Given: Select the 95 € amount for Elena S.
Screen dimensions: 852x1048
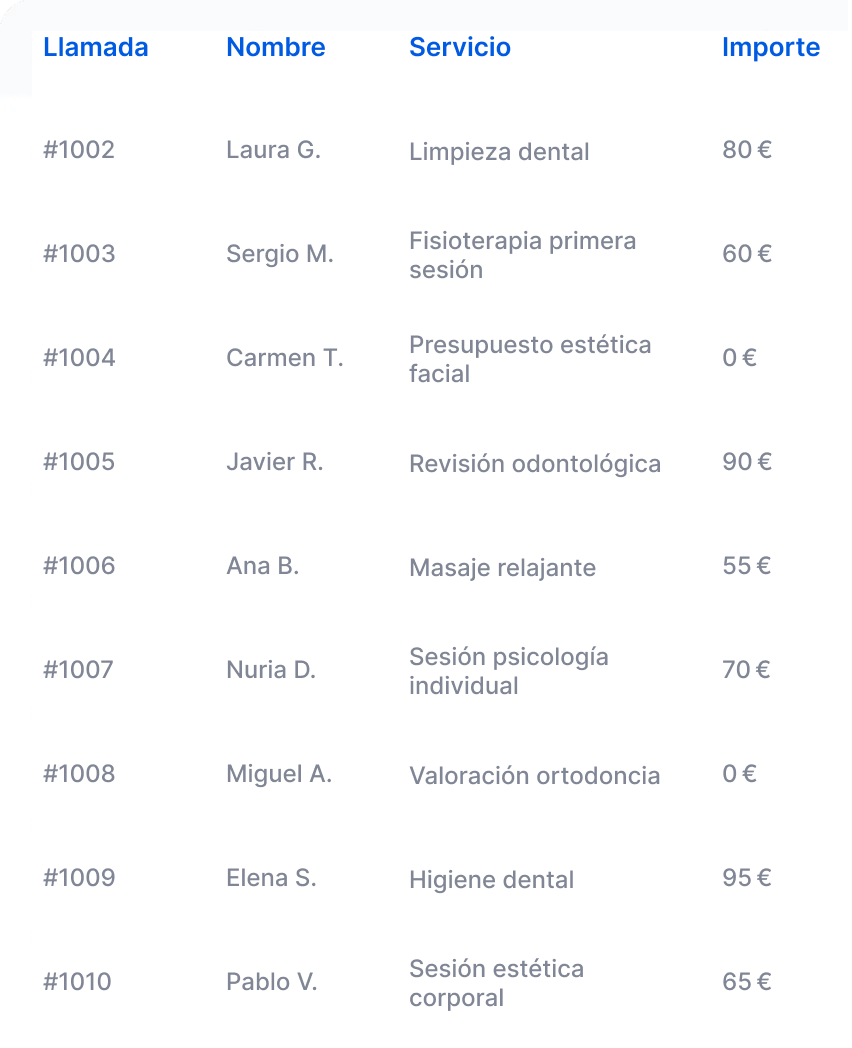Looking at the screenshot, I should coord(747,878).
